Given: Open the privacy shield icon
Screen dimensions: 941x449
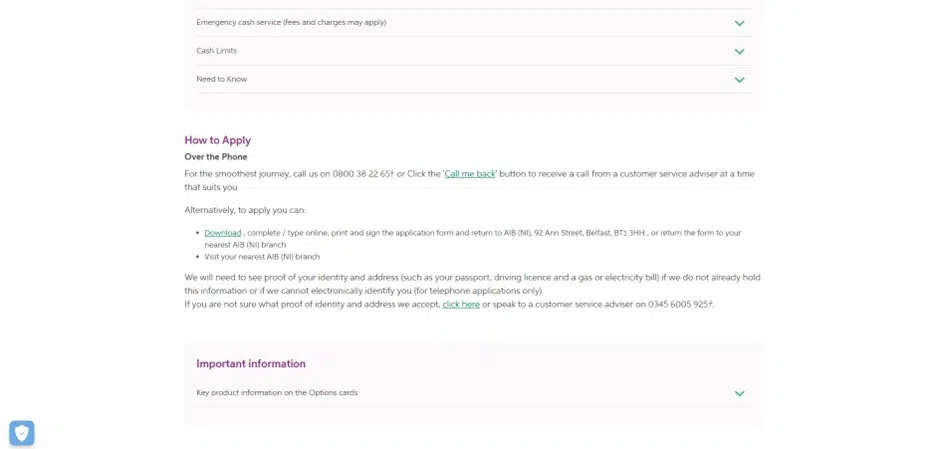Looking at the screenshot, I should coord(22,433).
